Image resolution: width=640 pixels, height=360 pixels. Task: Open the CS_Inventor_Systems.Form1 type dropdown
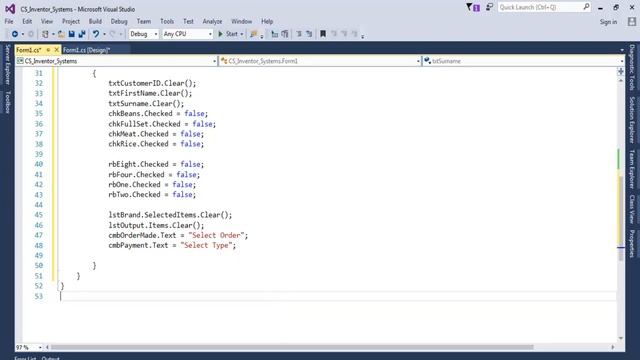(x=320, y=61)
